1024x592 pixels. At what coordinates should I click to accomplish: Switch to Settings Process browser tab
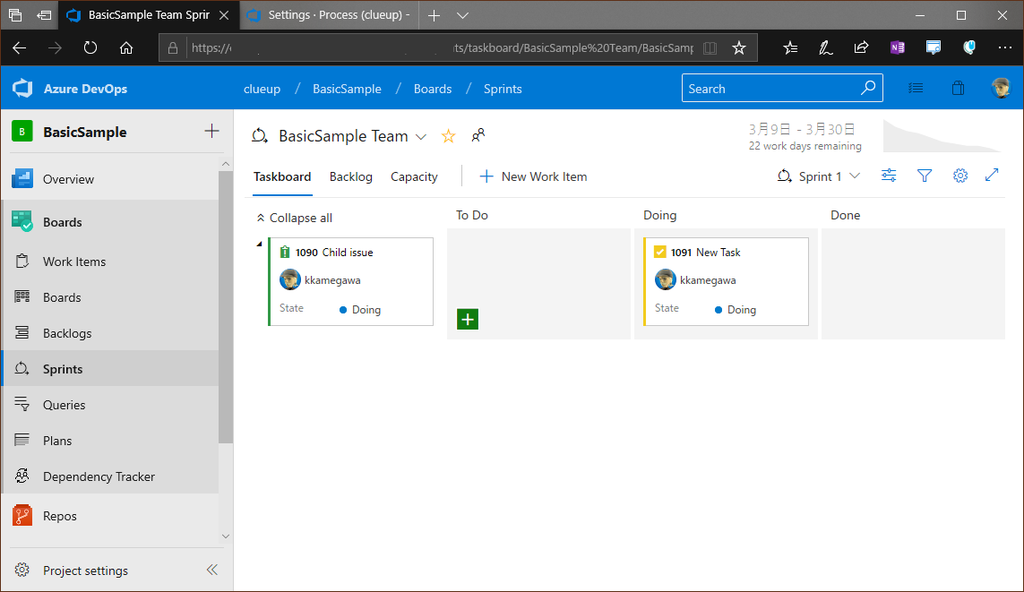tap(330, 15)
